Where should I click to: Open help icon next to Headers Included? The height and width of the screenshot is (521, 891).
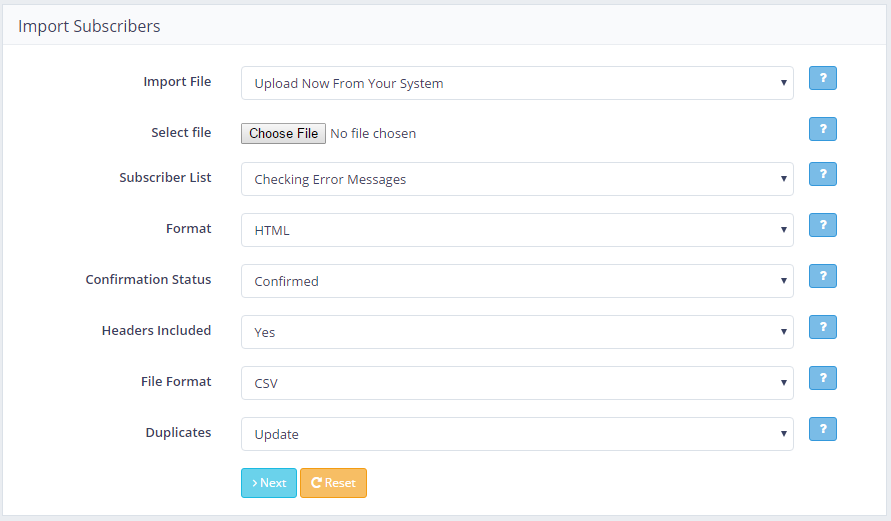tap(822, 327)
